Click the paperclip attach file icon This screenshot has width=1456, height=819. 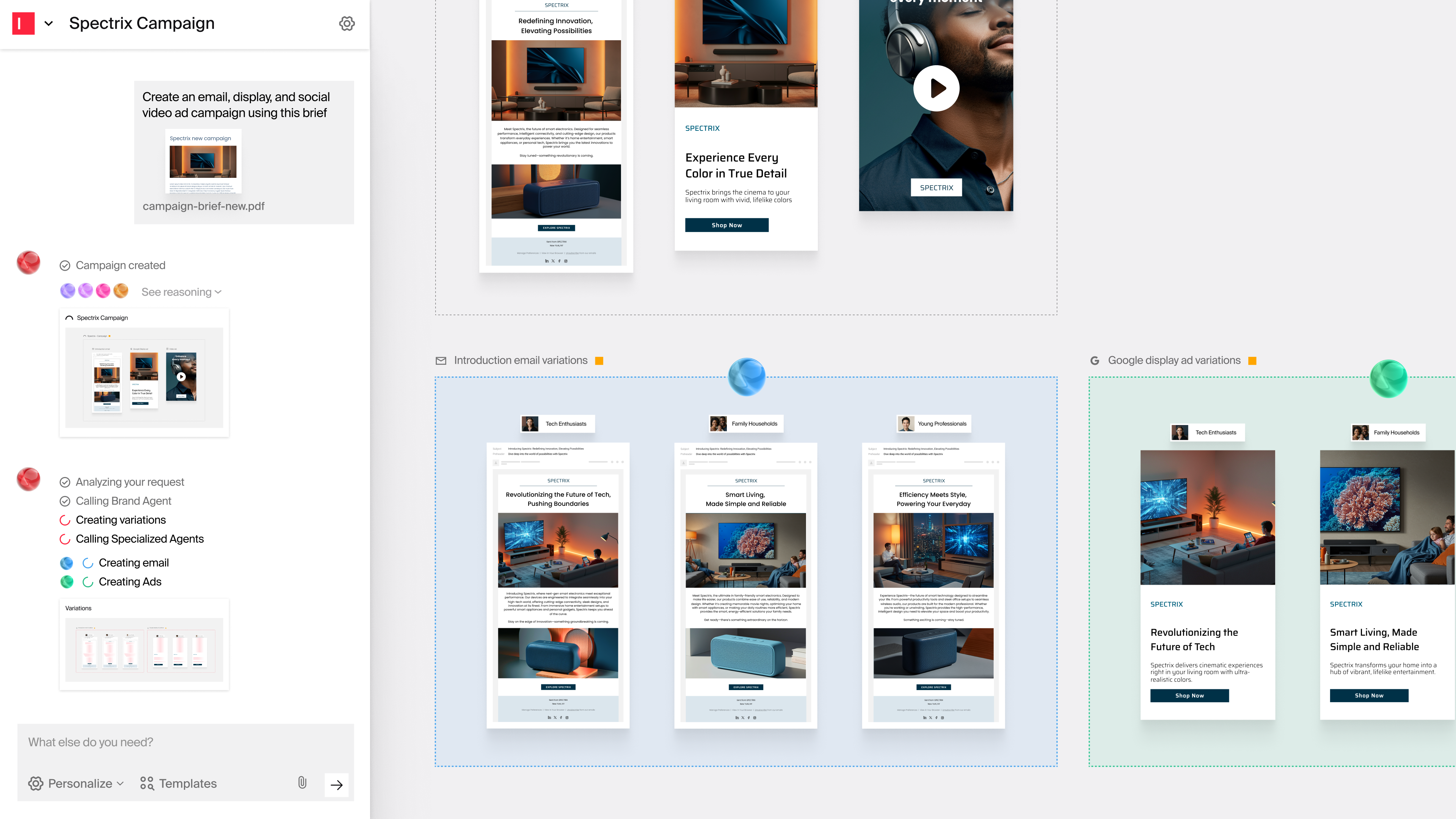(302, 783)
